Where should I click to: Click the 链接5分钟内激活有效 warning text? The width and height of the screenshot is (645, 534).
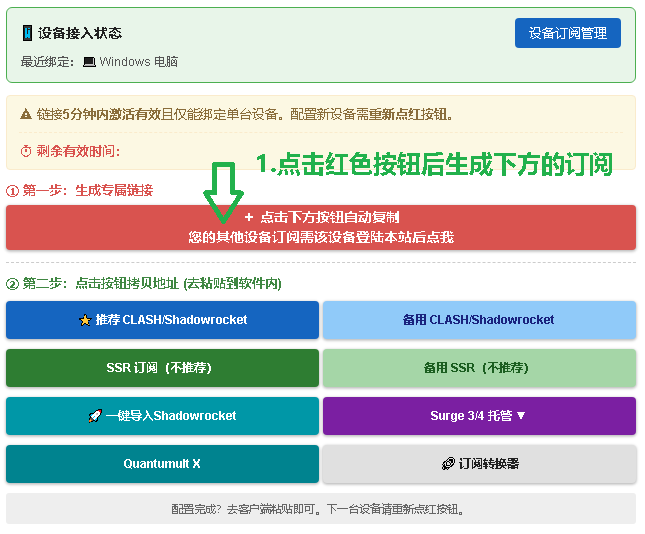coord(245,114)
